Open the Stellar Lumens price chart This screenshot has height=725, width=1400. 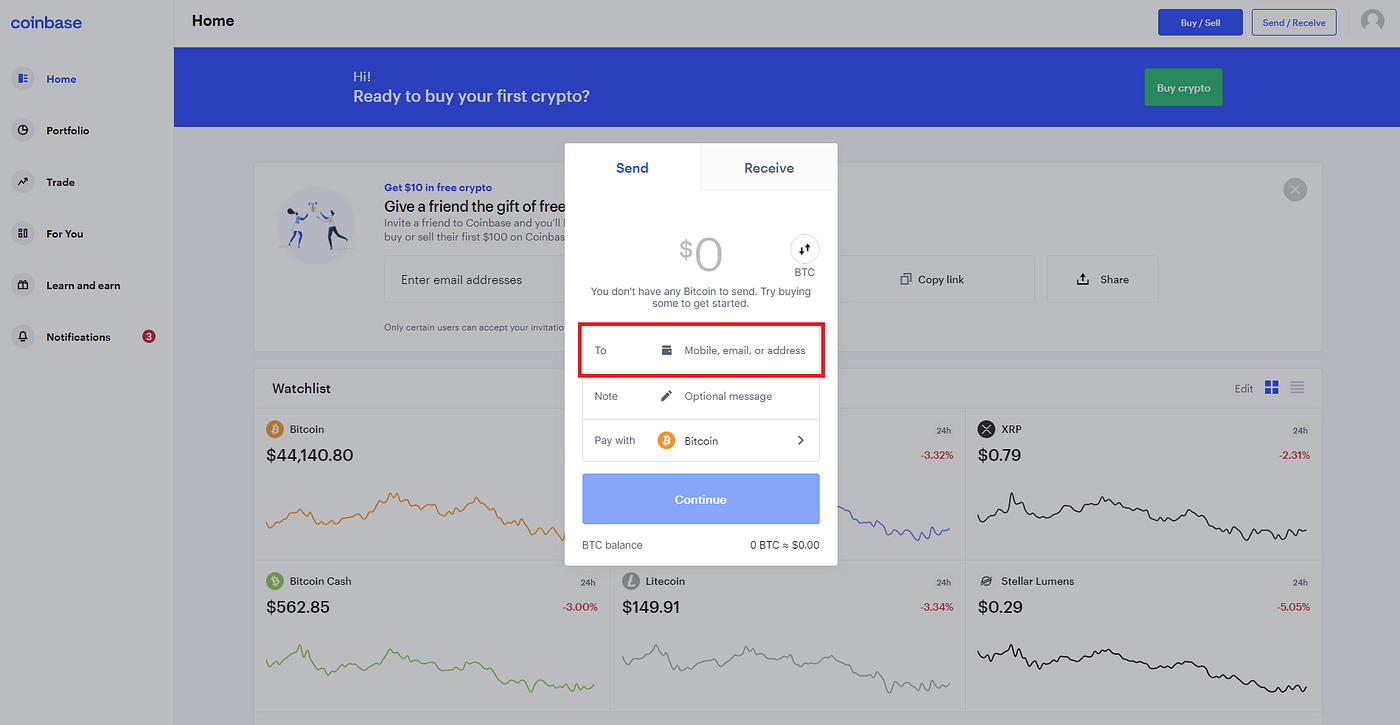click(x=1142, y=668)
